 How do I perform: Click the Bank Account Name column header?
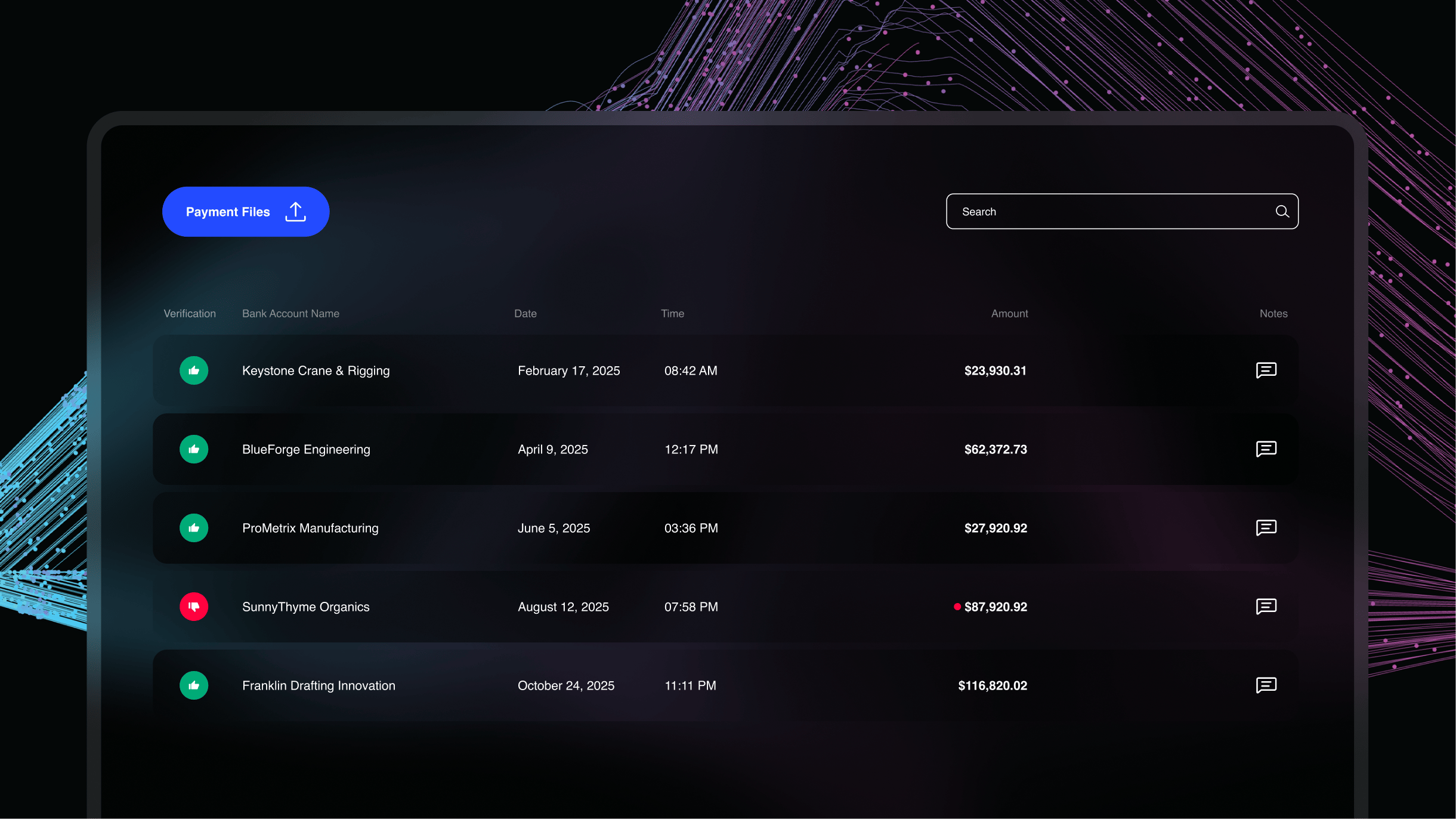pos(290,314)
